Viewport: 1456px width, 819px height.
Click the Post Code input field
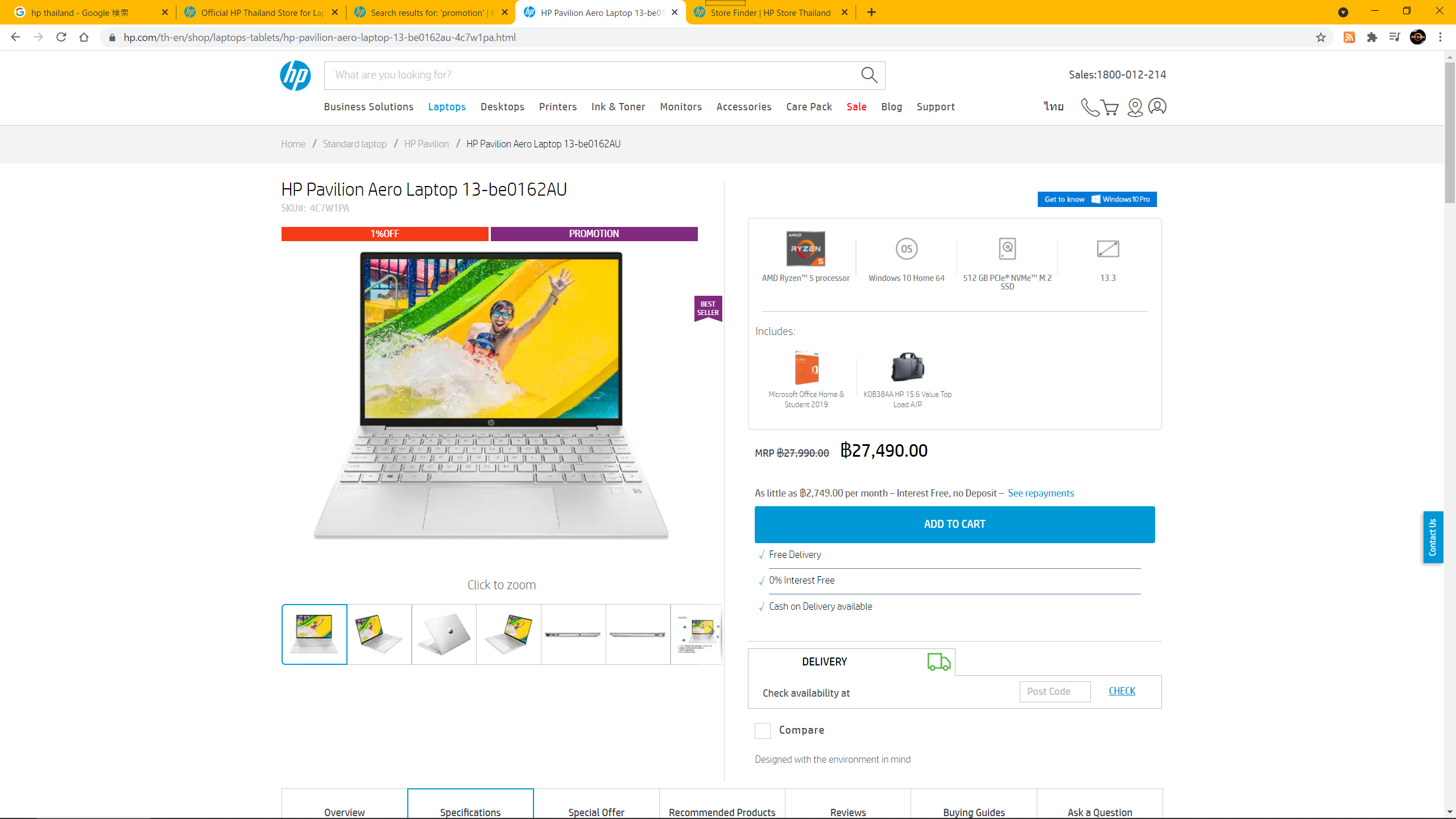[1055, 692]
